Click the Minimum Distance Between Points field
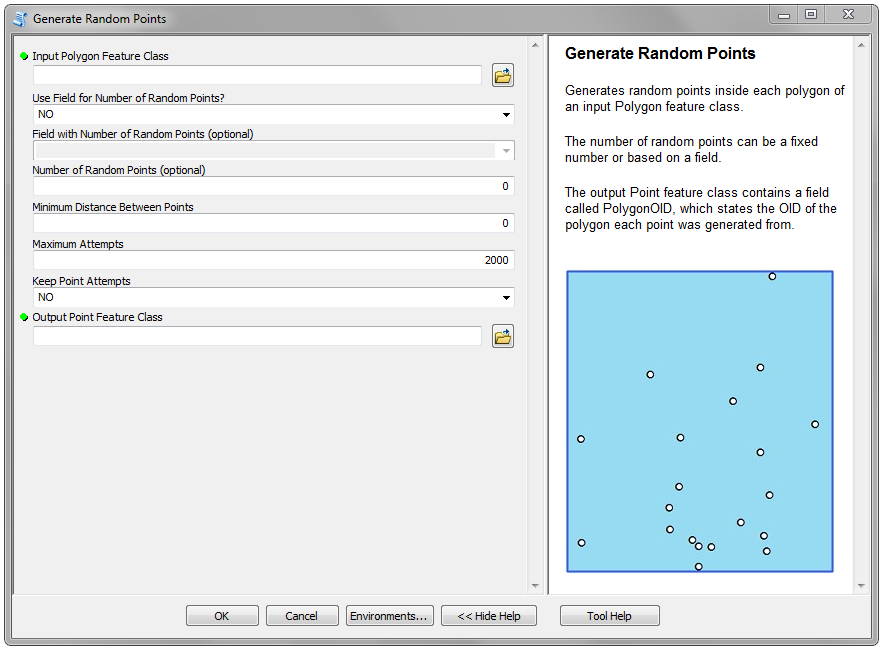This screenshot has height=649, width=882. point(273,223)
